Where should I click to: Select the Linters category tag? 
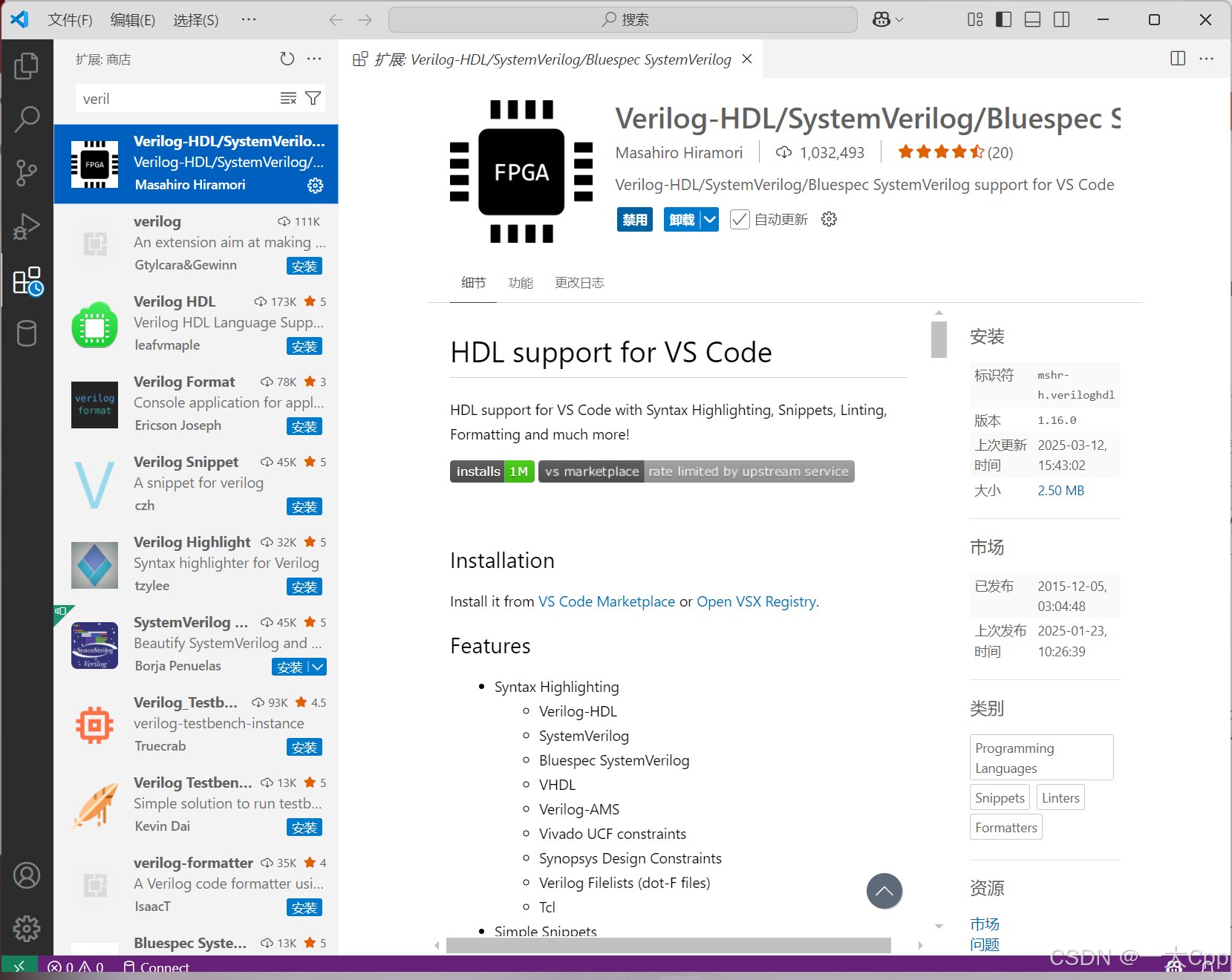[x=1060, y=797]
